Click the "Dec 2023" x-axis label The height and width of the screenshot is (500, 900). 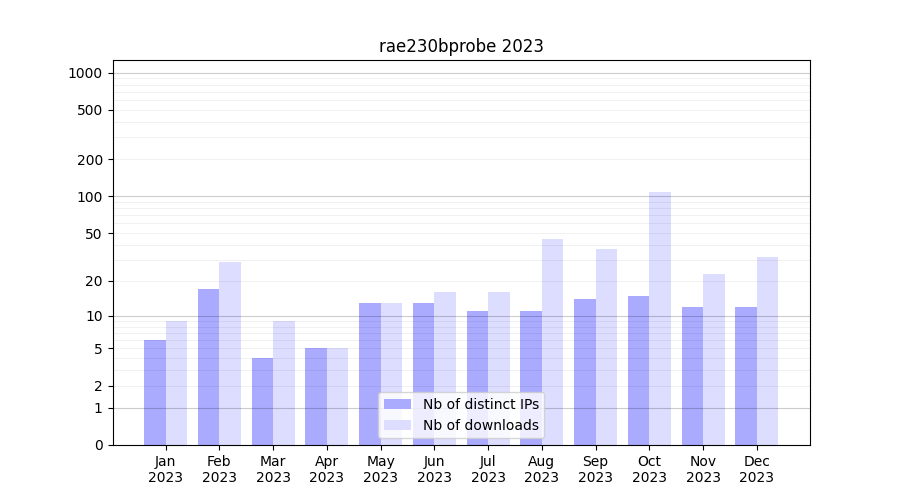click(x=757, y=469)
